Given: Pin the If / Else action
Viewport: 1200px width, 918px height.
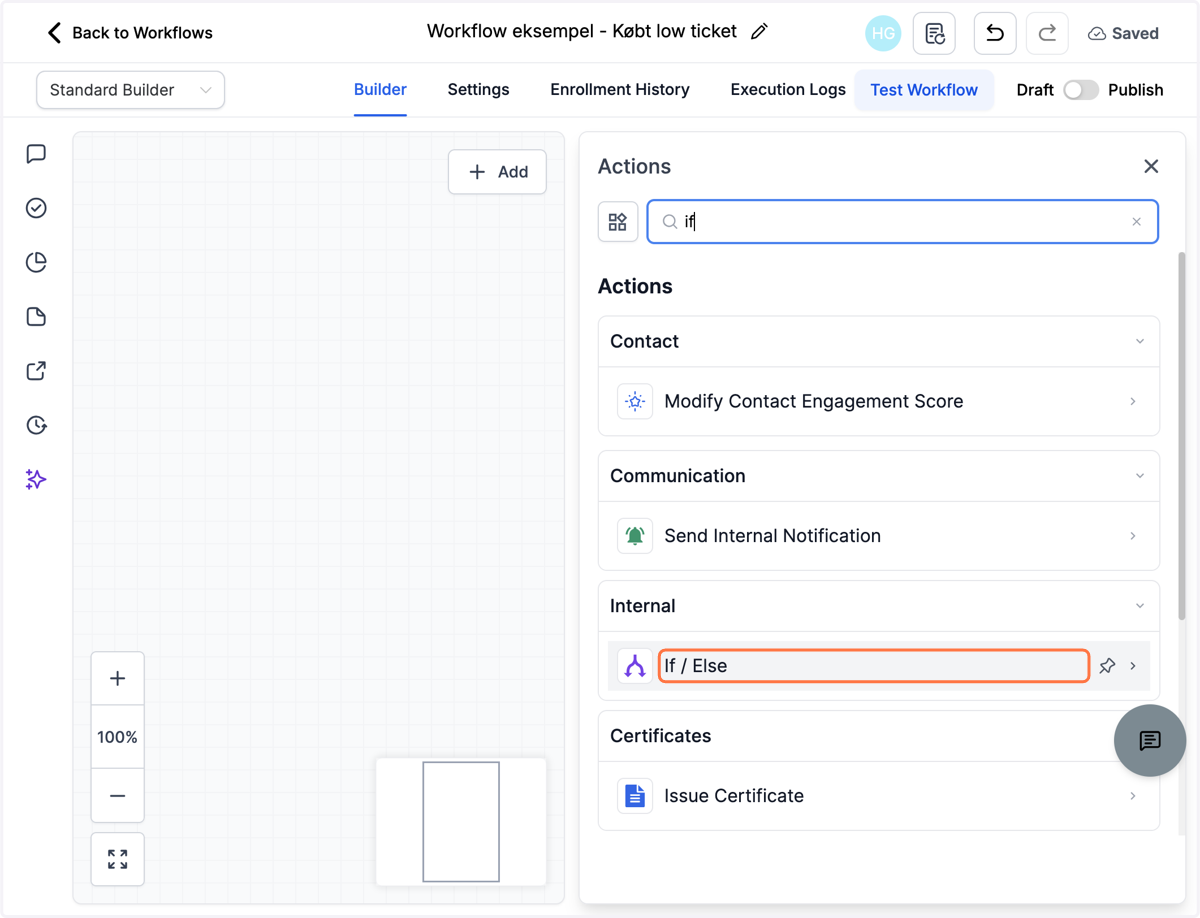Looking at the screenshot, I should [1107, 666].
